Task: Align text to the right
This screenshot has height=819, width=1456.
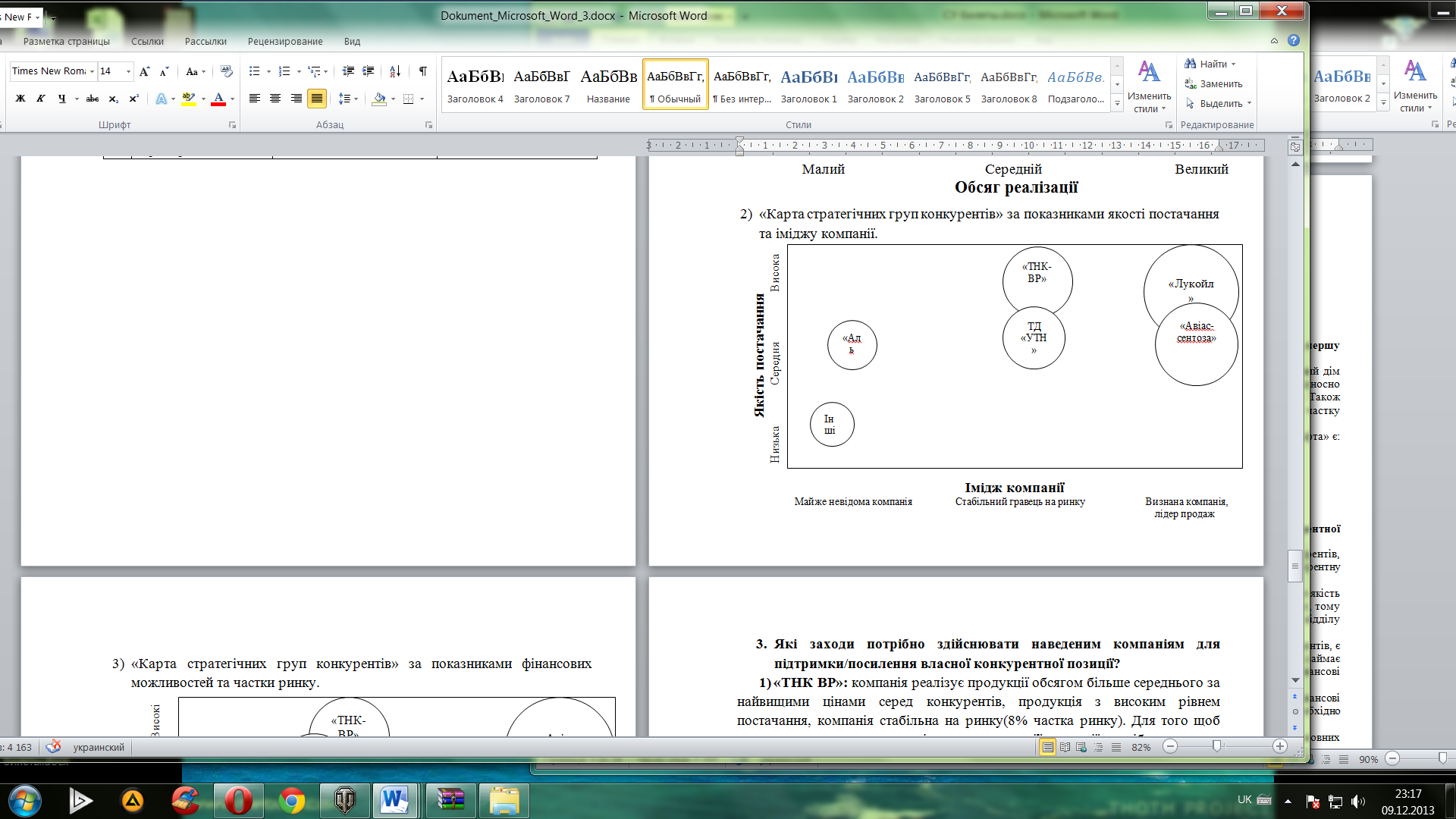Action: (296, 99)
